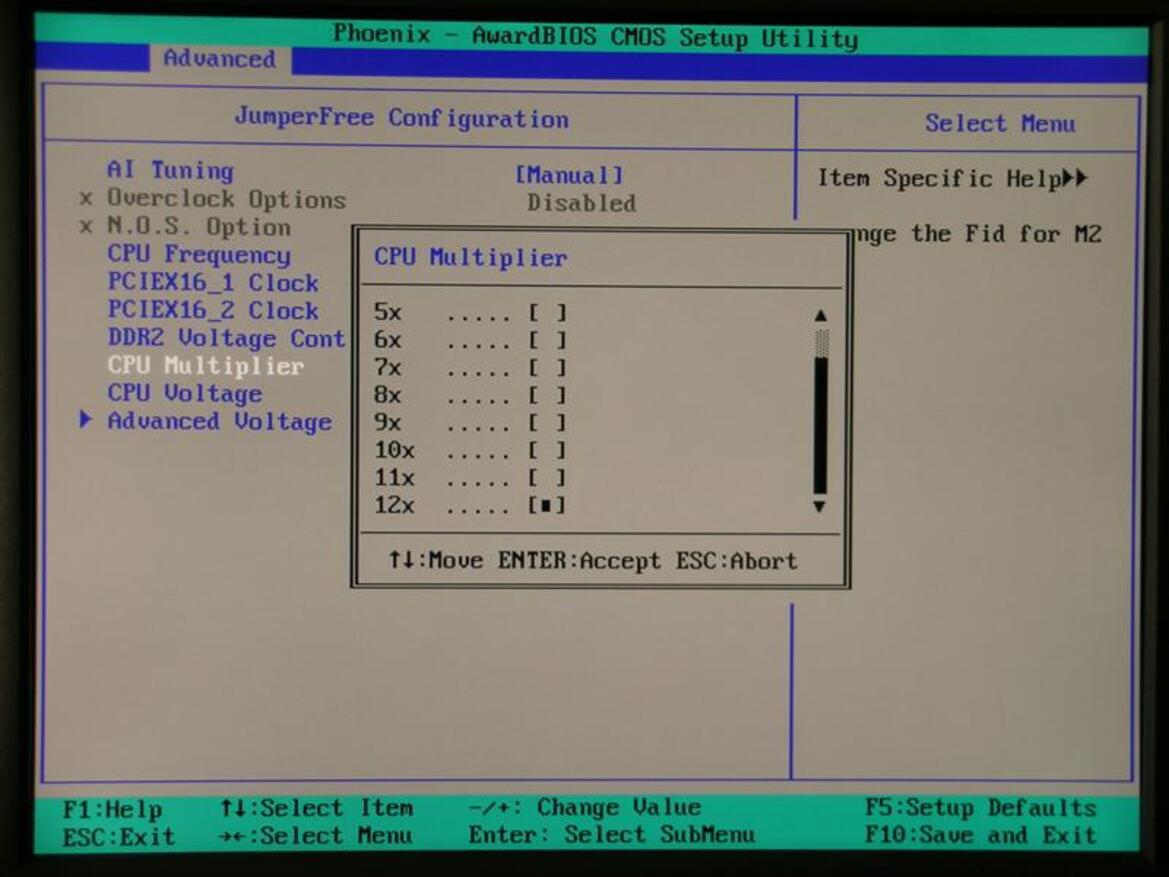Click the Phoenix AwardBIOS title text
The height and width of the screenshot is (877, 1169).
click(x=595, y=36)
